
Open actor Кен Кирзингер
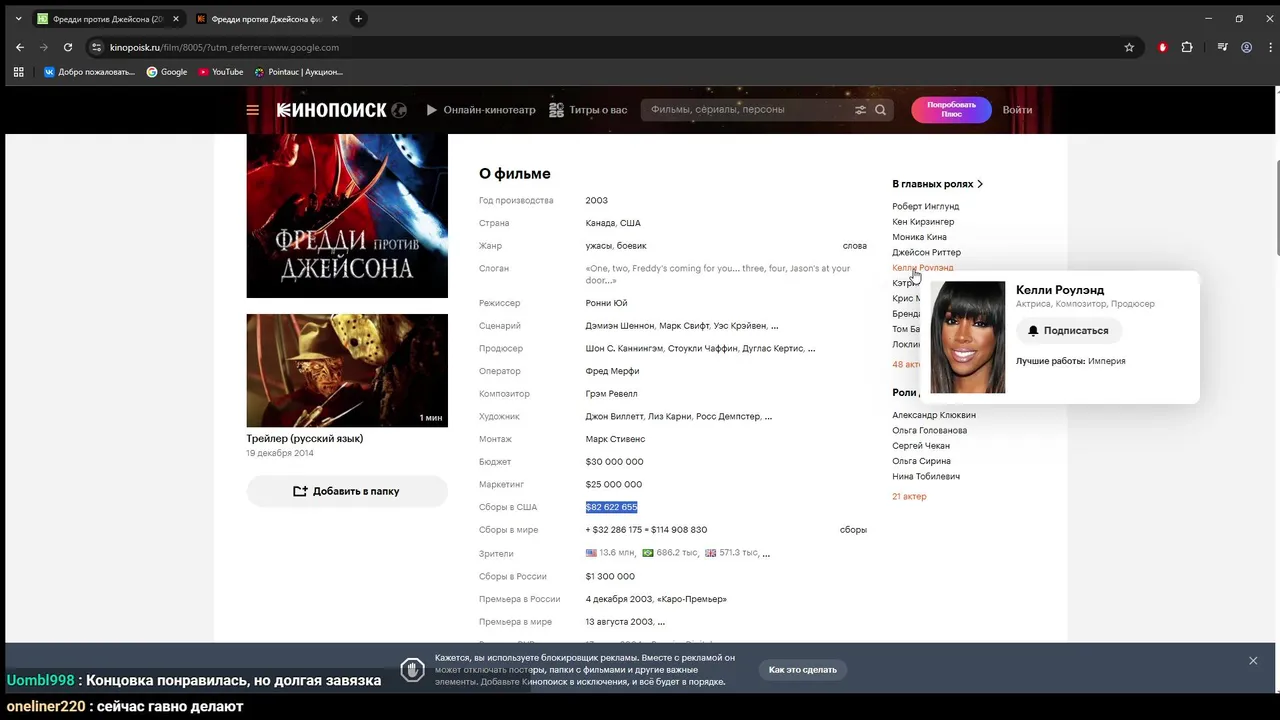tap(923, 222)
